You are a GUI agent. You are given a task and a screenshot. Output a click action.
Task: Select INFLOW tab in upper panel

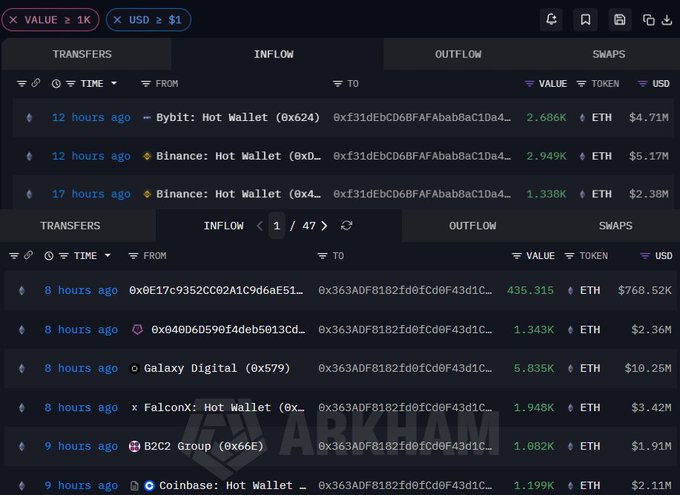point(274,54)
